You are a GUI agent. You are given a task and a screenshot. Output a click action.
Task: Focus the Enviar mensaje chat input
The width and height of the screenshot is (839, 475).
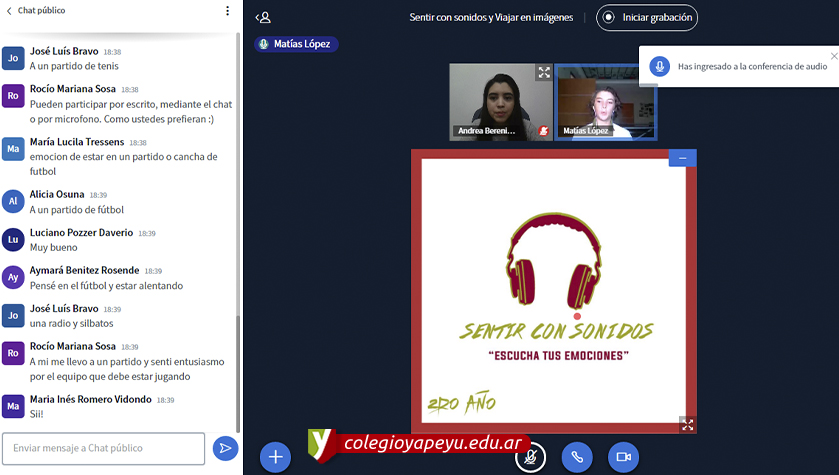(103, 448)
